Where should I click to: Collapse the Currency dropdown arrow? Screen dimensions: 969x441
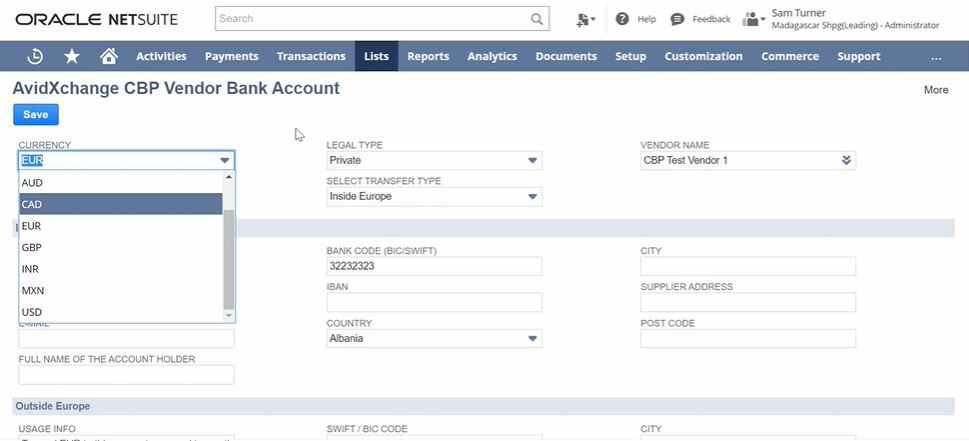[225, 161]
